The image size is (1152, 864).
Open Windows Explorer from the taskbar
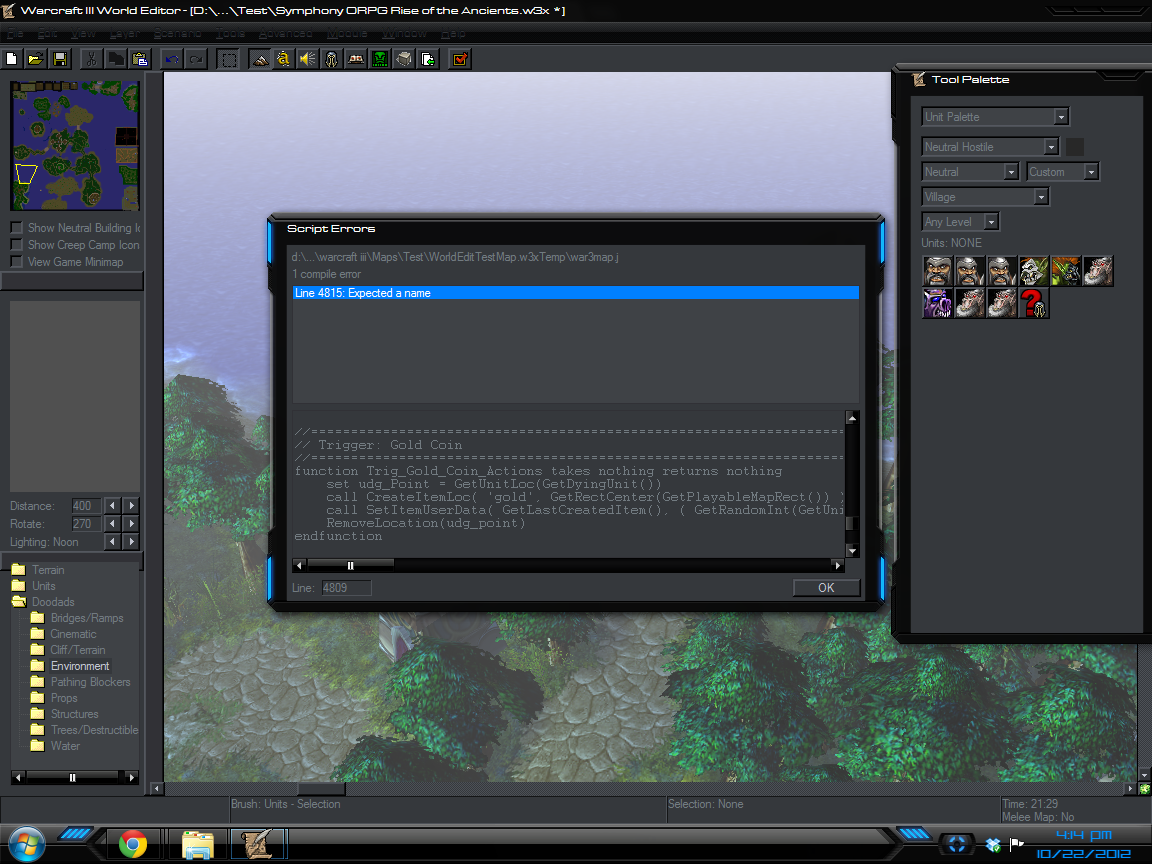(x=198, y=844)
